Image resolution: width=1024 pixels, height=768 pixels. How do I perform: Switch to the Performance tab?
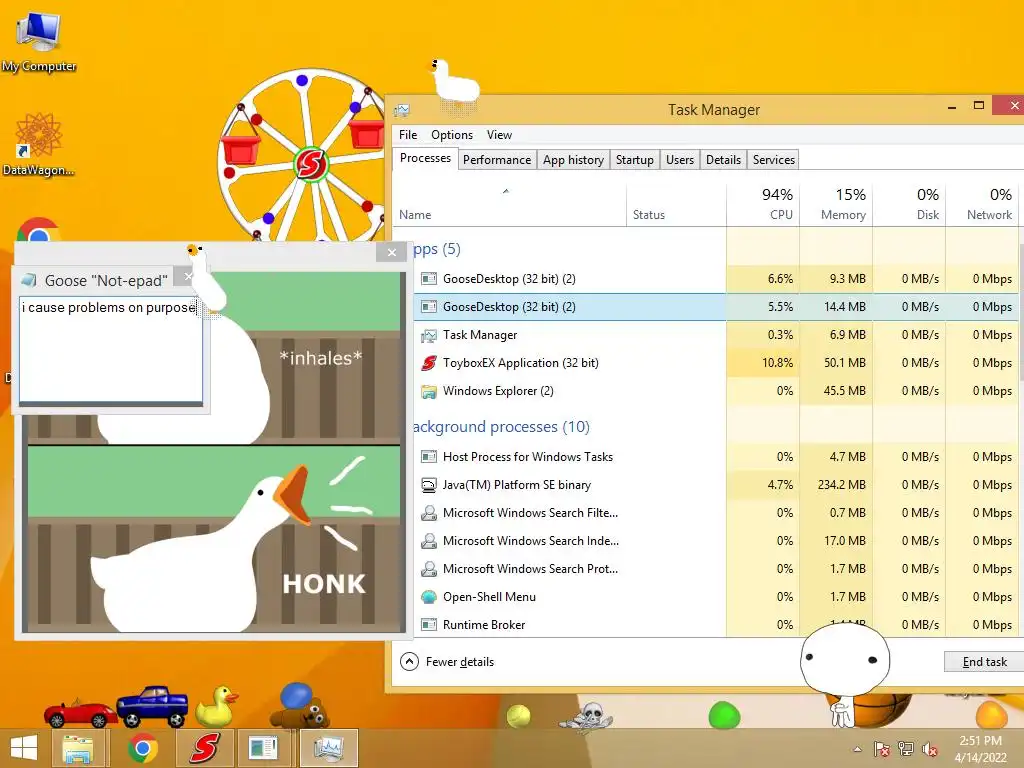(497, 160)
